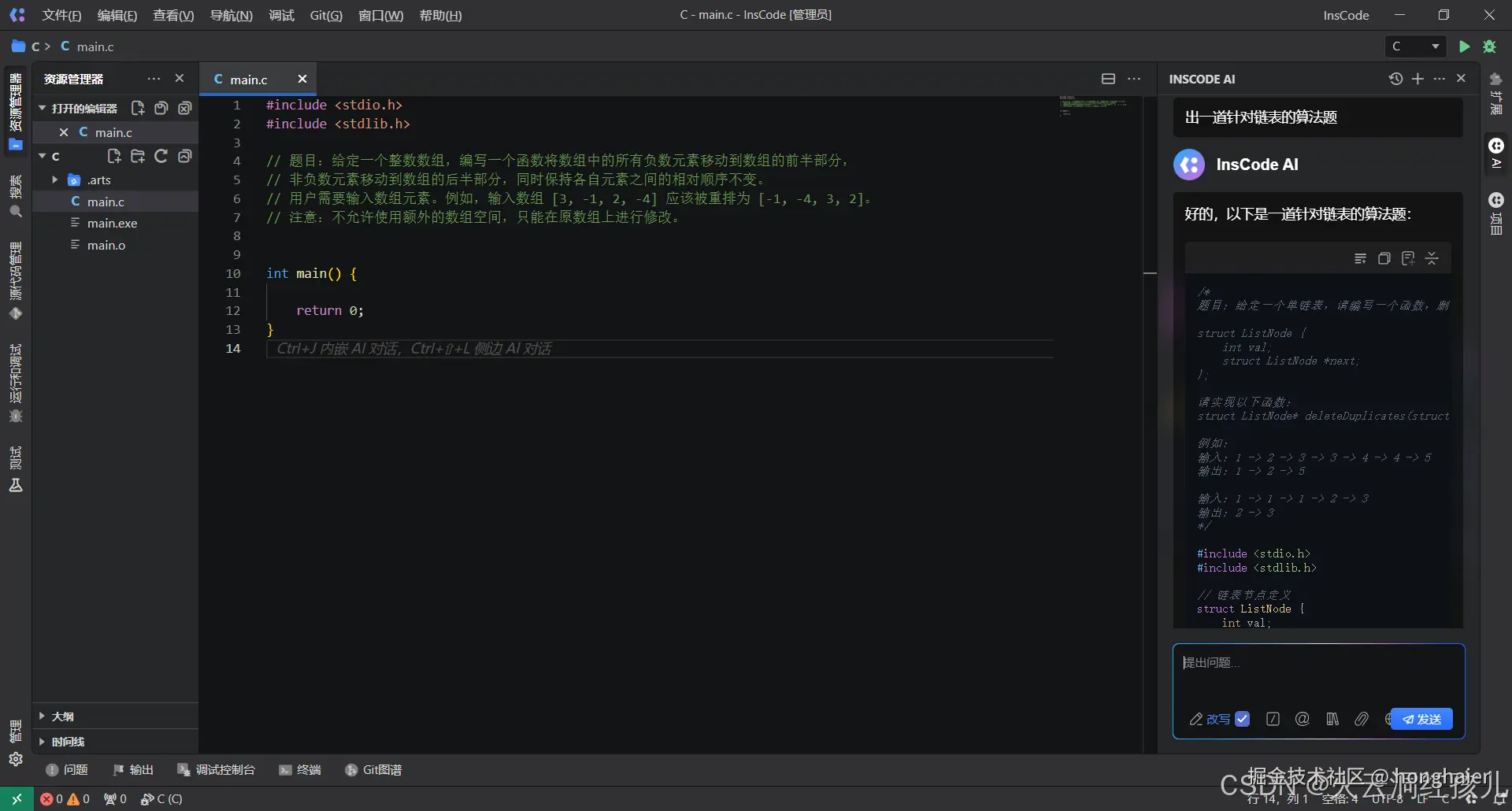This screenshot has height=811, width=1512.
Task: Create a new file in folder C
Action: [x=114, y=156]
